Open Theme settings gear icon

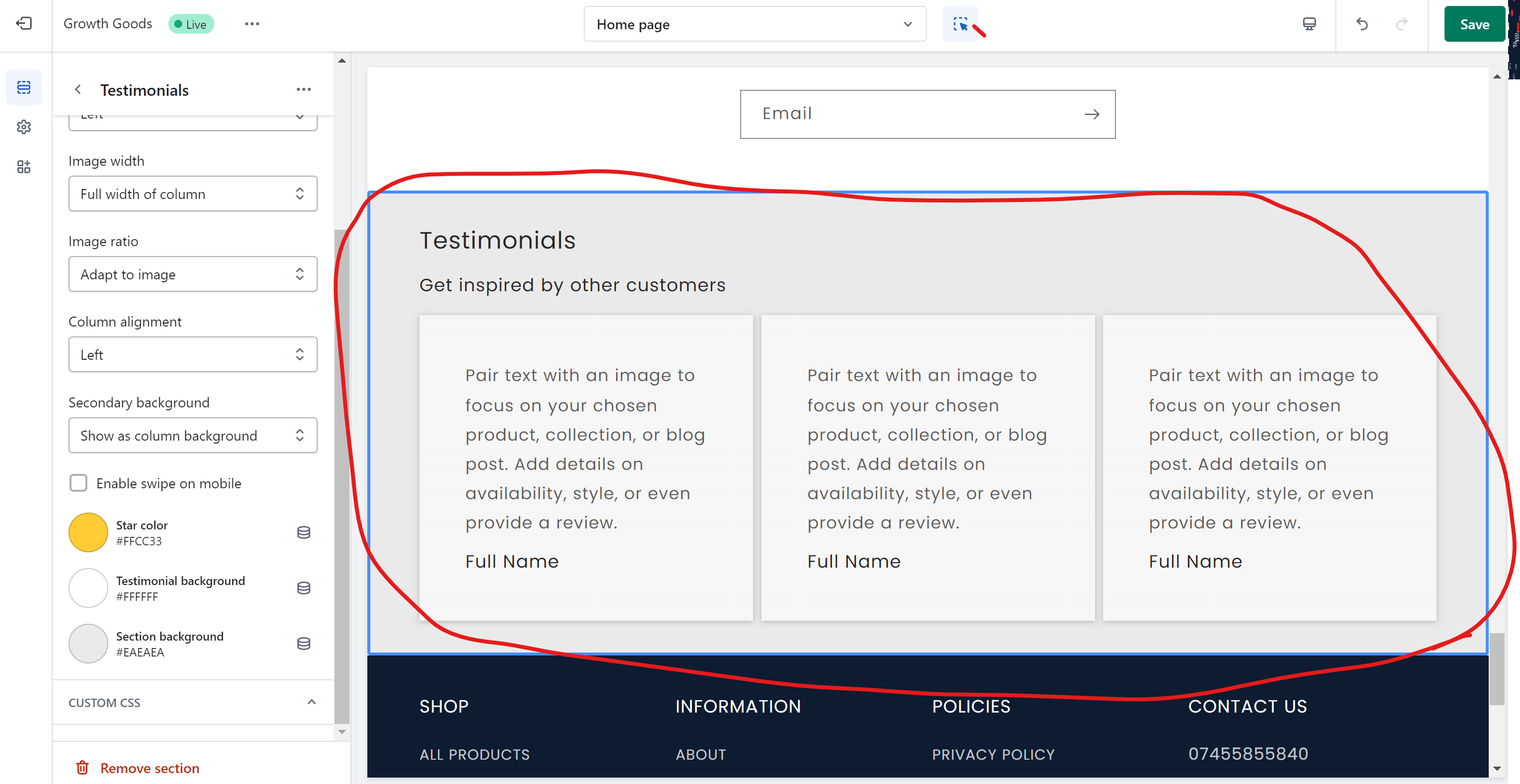(x=24, y=127)
